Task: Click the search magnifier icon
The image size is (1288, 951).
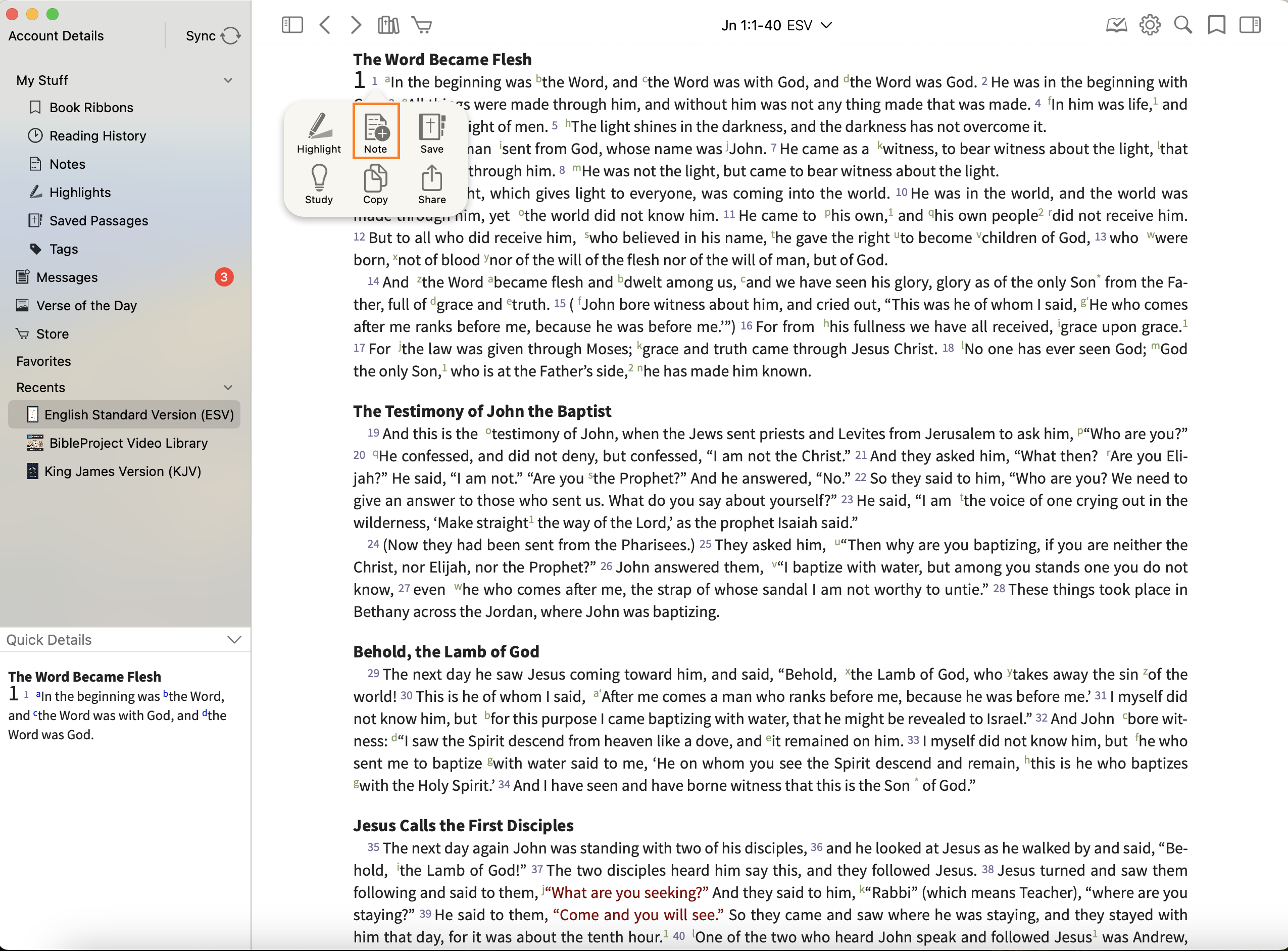Action: click(1183, 25)
